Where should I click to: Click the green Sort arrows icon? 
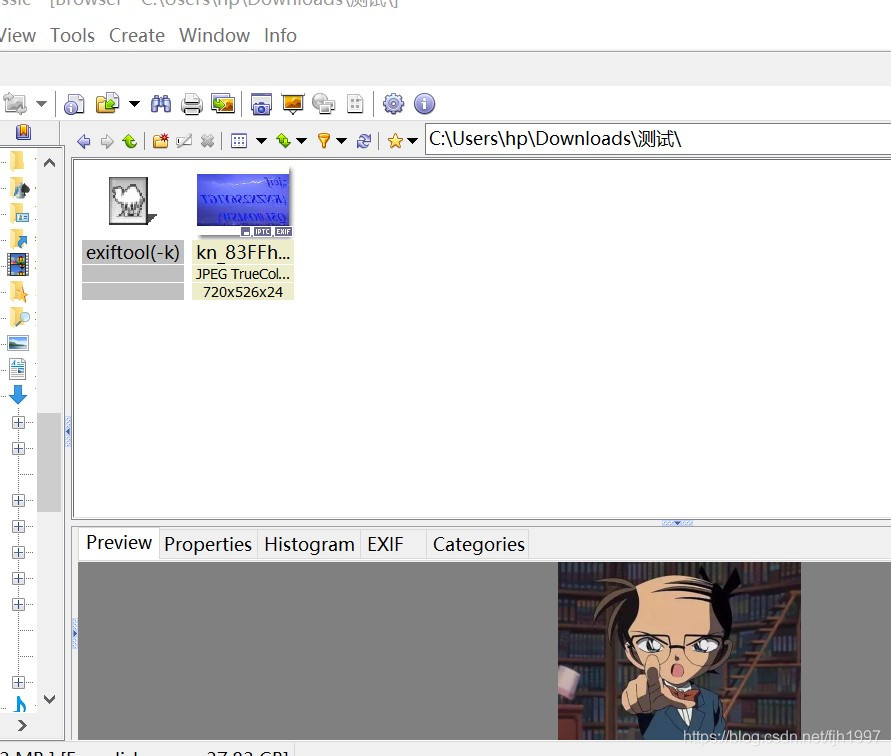click(283, 141)
